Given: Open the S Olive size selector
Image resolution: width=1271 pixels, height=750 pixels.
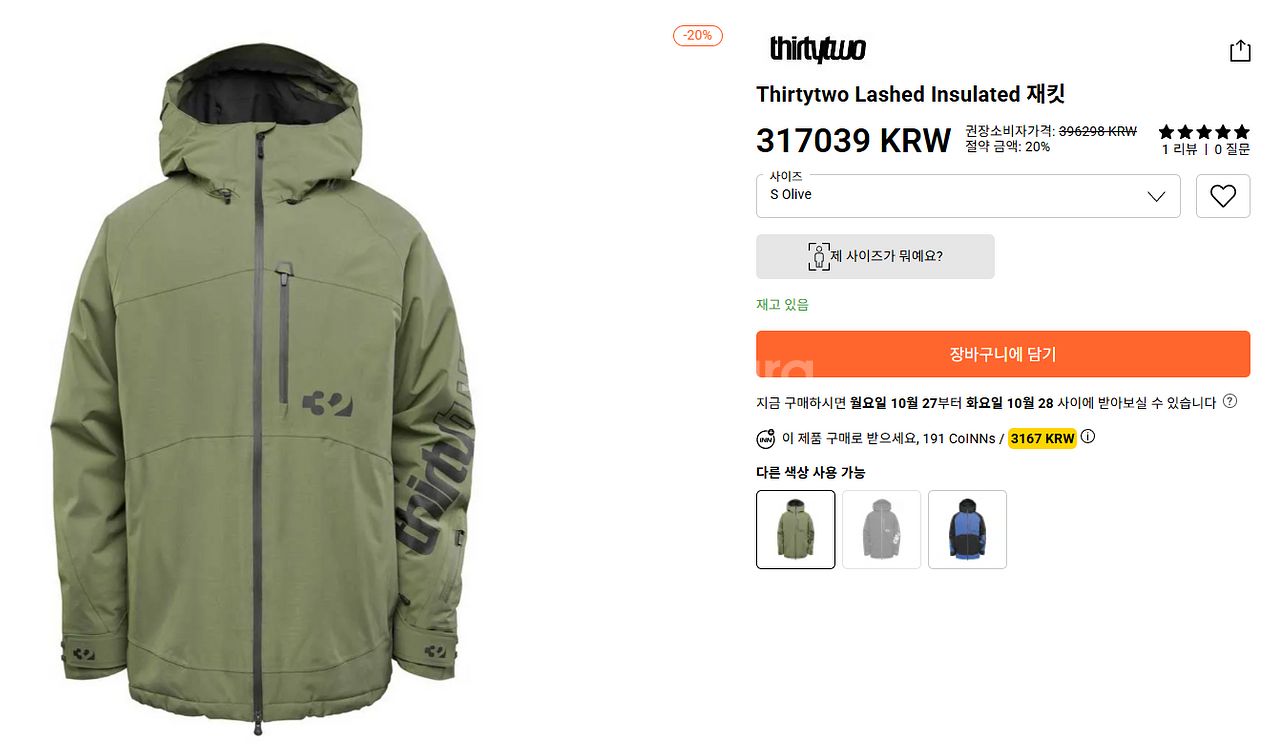Looking at the screenshot, I should point(968,196).
